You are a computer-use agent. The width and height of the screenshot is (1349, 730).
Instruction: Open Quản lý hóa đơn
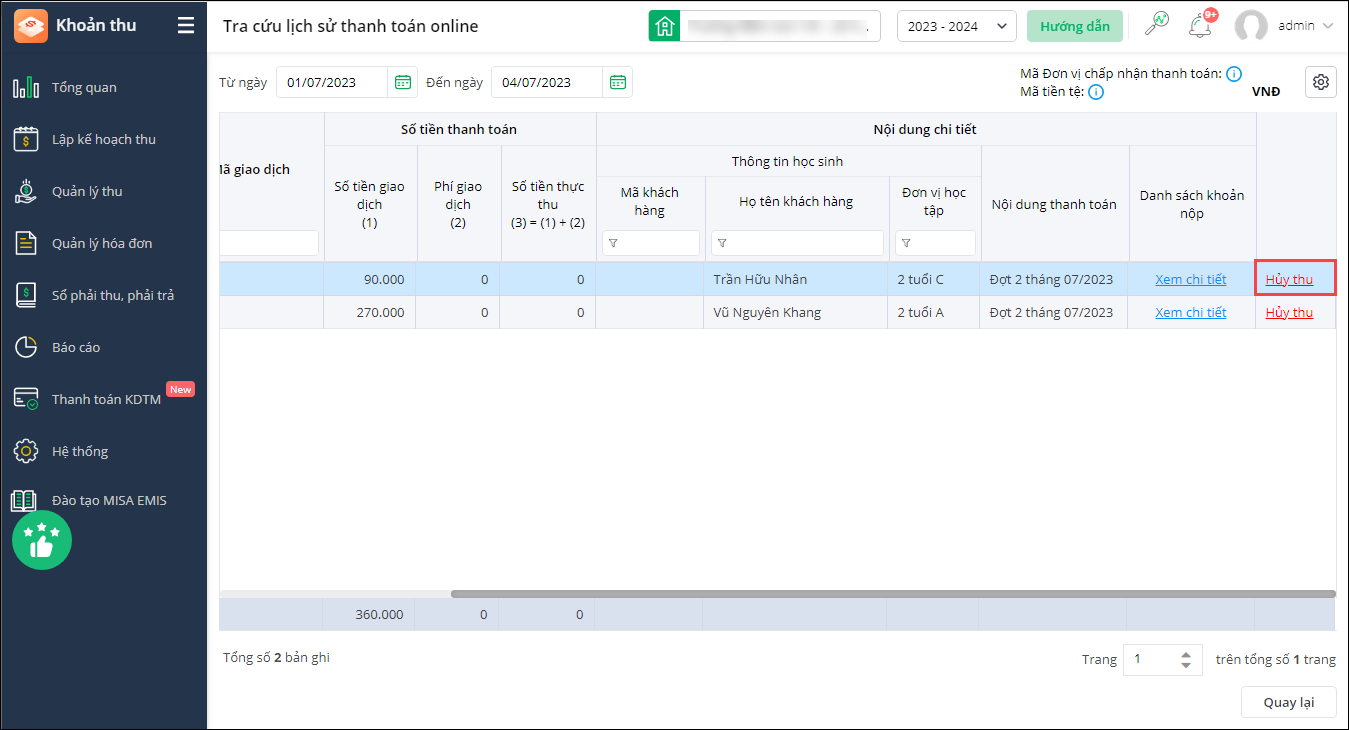[x=104, y=243]
